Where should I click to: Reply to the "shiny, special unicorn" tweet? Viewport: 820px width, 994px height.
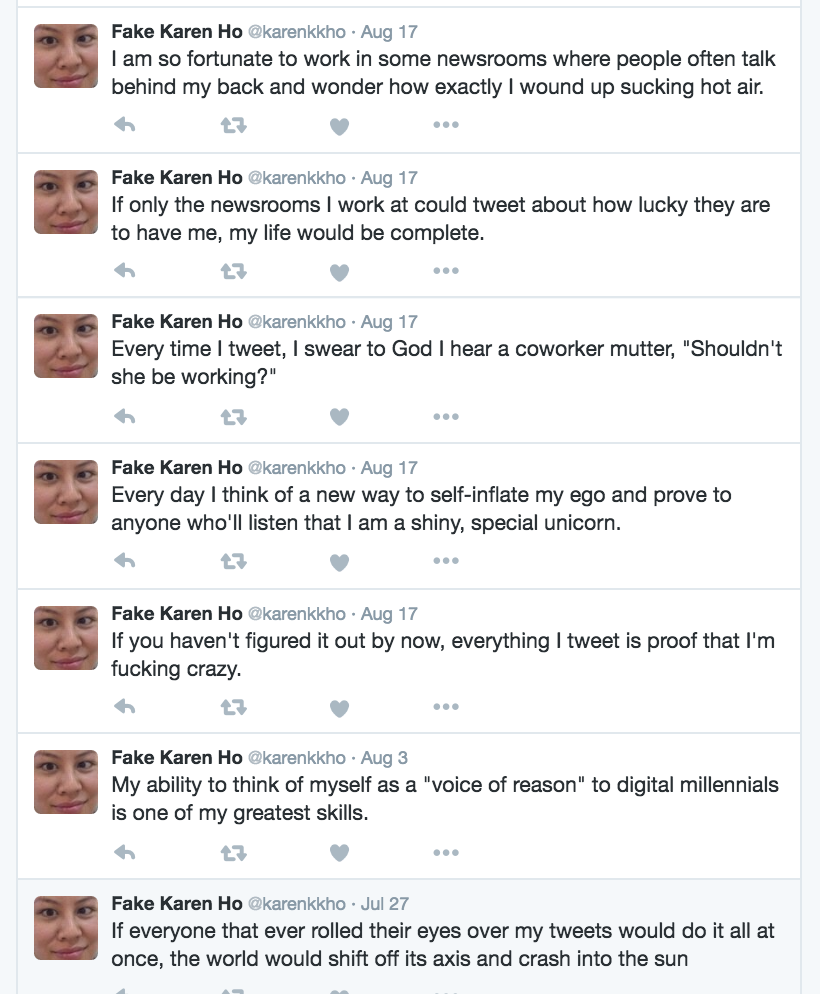tap(124, 562)
